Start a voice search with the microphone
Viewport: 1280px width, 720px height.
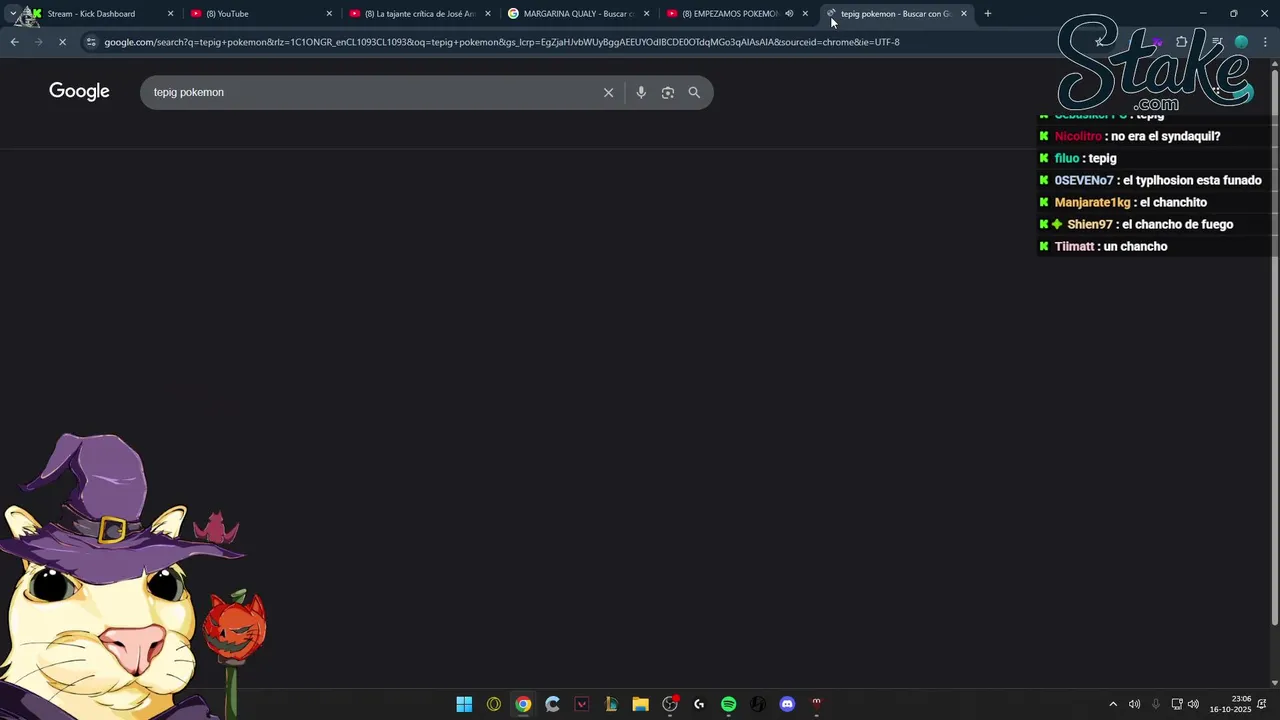pyautogui.click(x=641, y=93)
